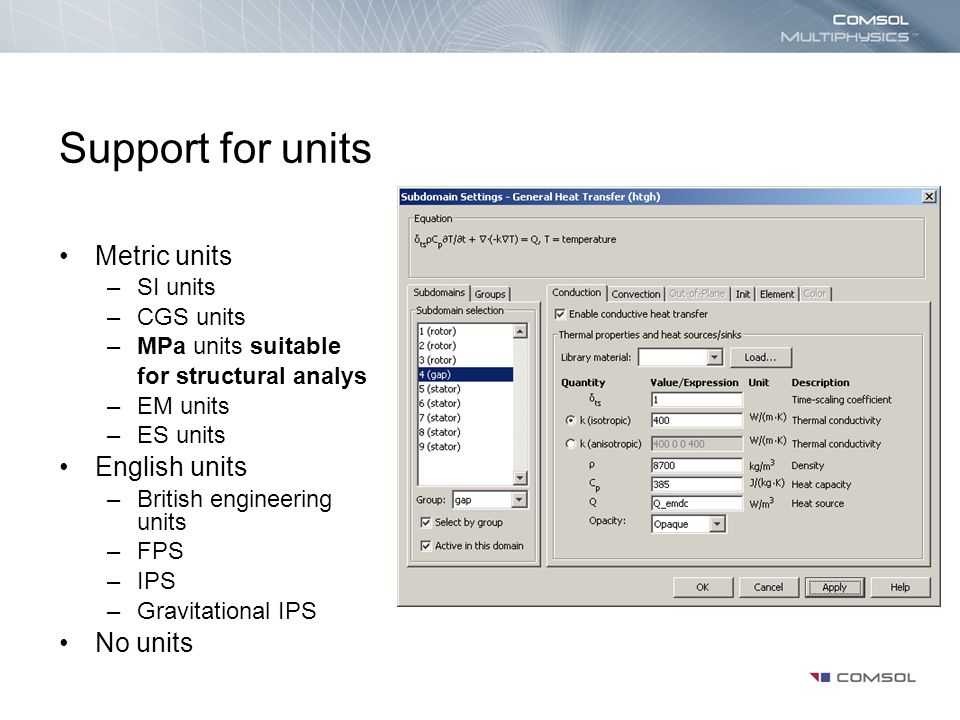The image size is (960, 720).
Task: Click the time-scaling coefficient field
Action: [x=697, y=400]
